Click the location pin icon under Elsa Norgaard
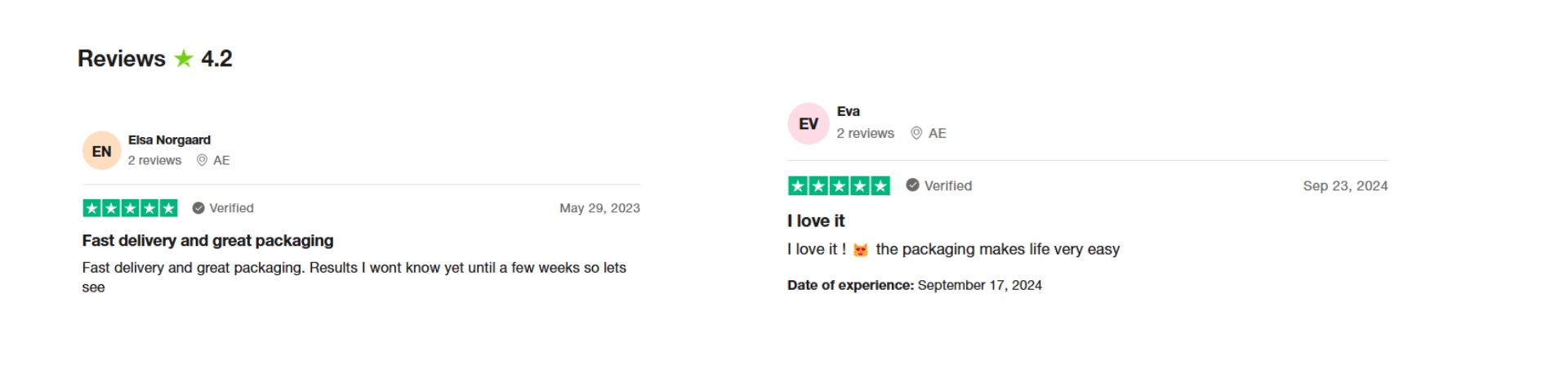Viewport: 1568px width, 392px height. pyautogui.click(x=202, y=161)
